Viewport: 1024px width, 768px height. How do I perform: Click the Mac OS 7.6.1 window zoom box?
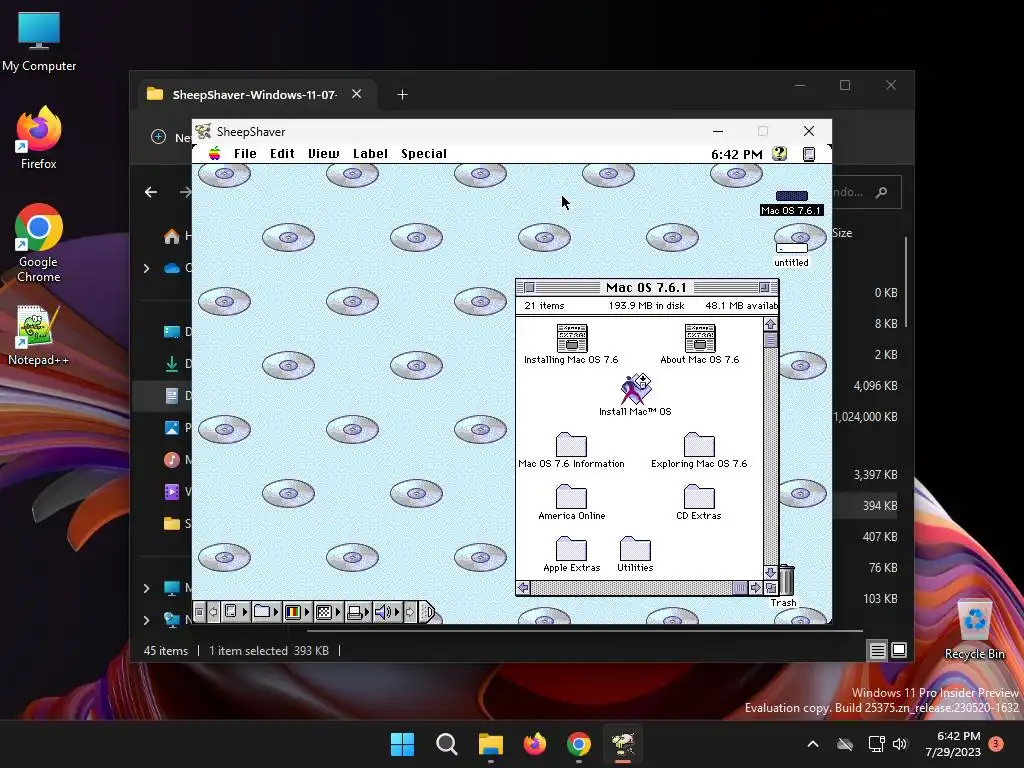click(x=764, y=287)
